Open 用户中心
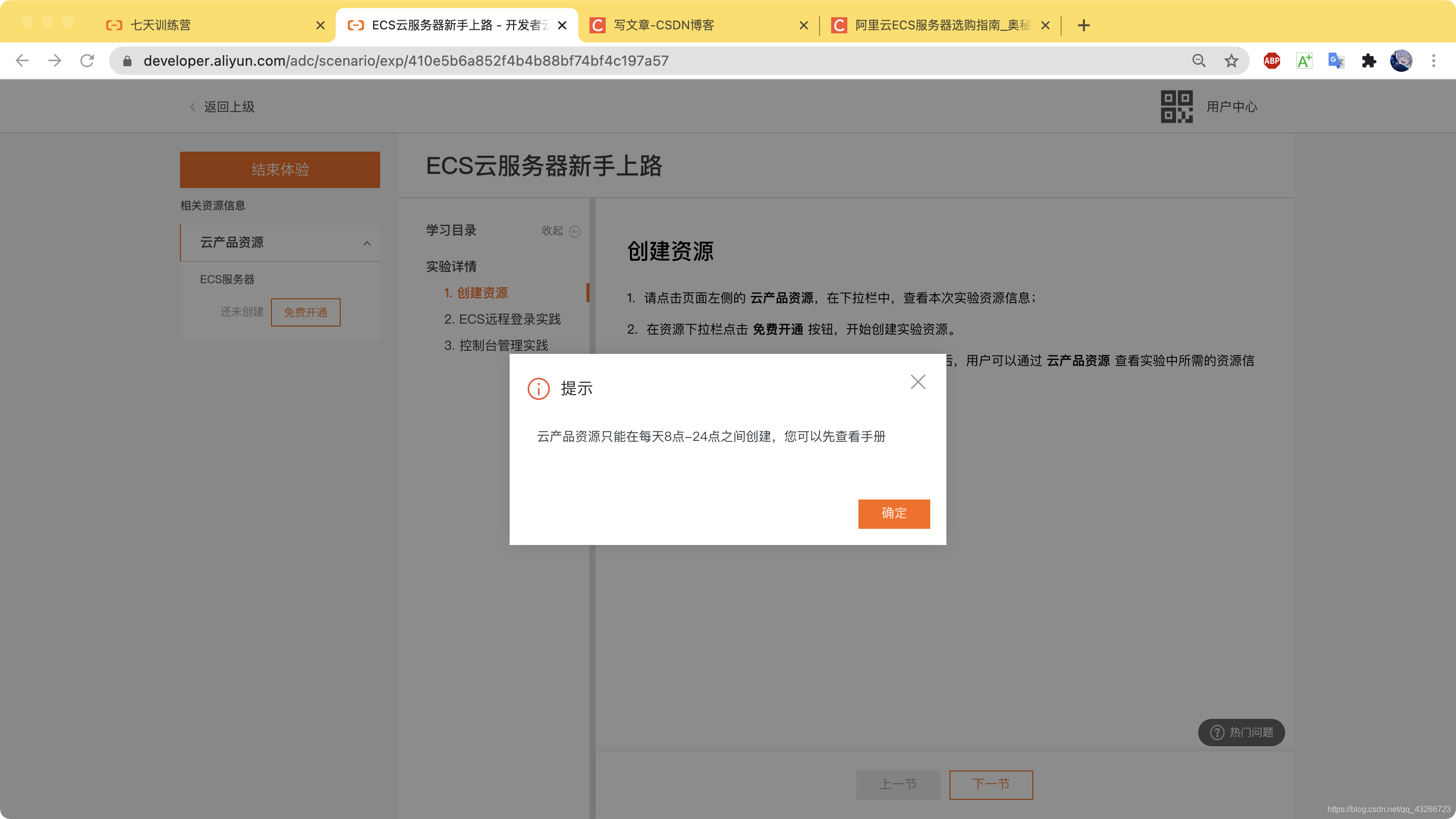The height and width of the screenshot is (819, 1456). [x=1232, y=107]
